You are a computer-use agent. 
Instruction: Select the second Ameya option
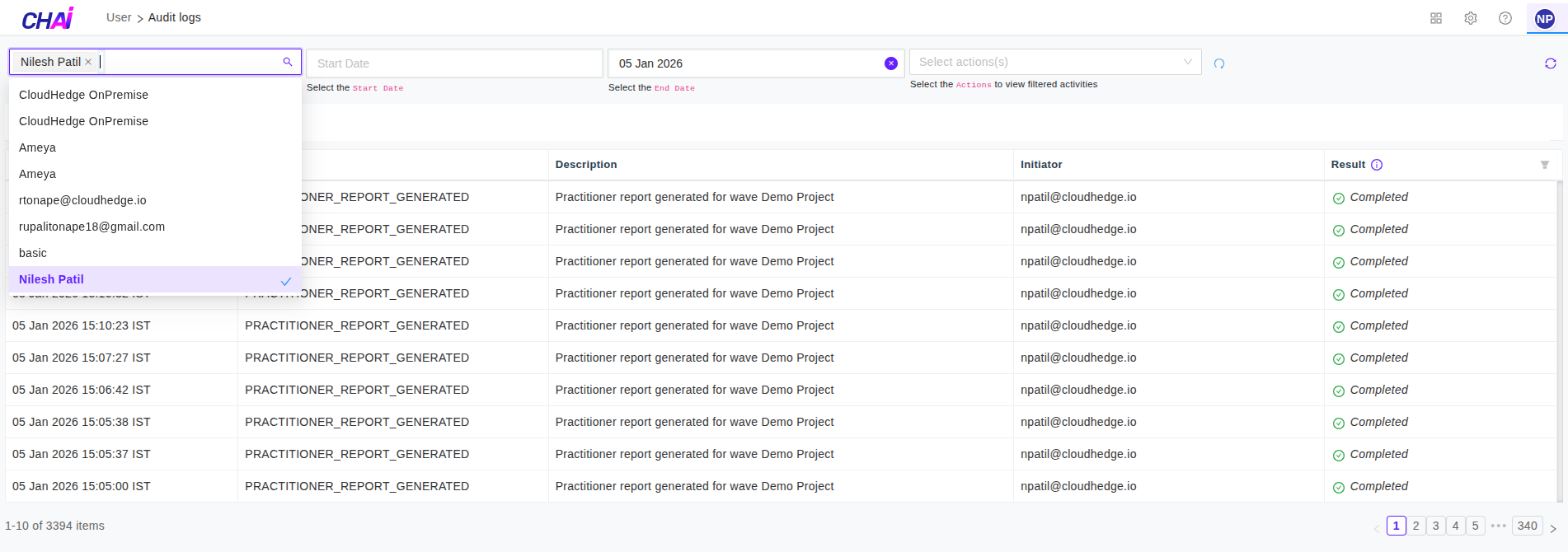[155, 174]
